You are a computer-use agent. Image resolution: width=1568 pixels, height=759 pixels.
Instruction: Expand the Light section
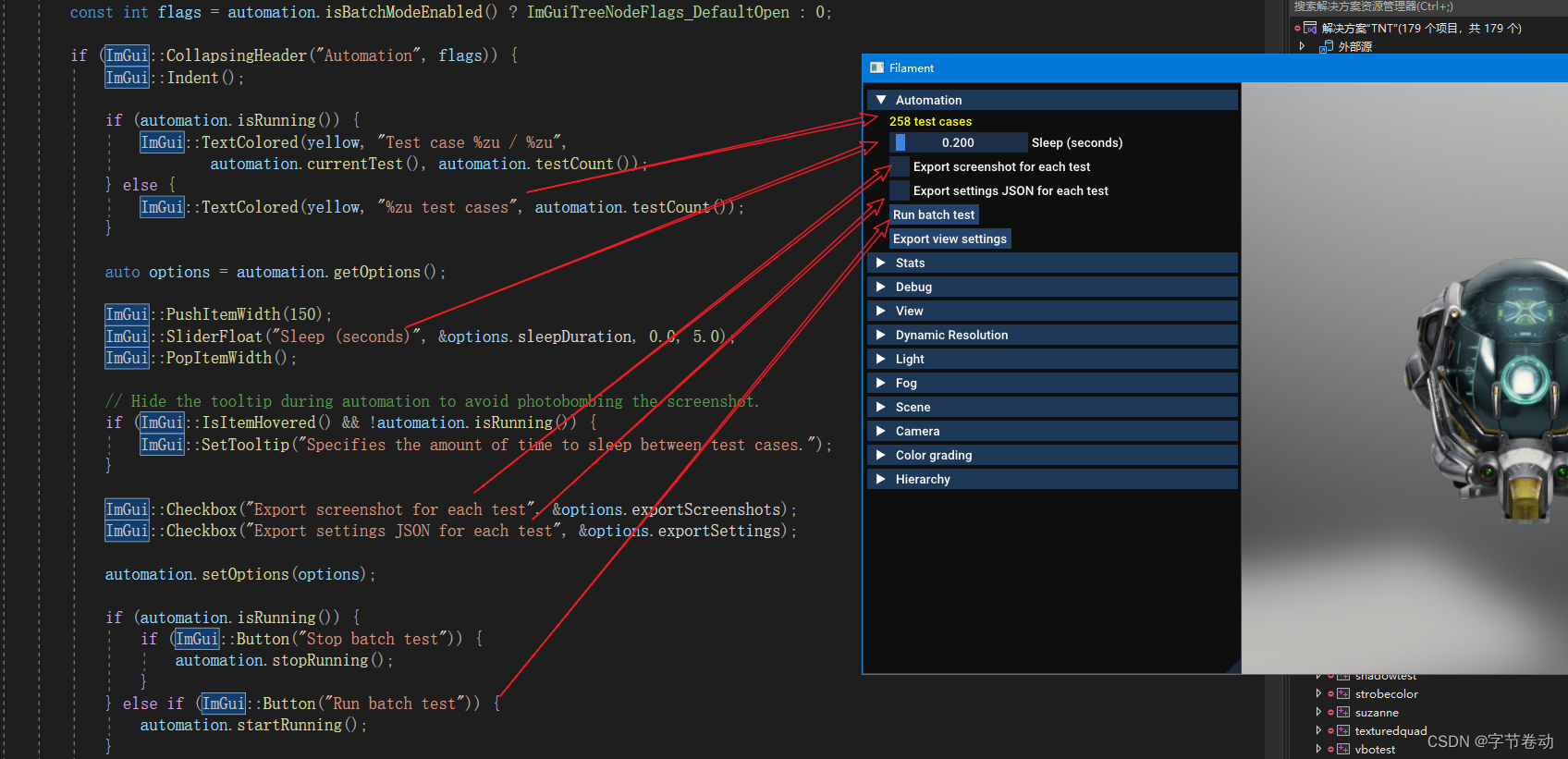[x=1052, y=359]
